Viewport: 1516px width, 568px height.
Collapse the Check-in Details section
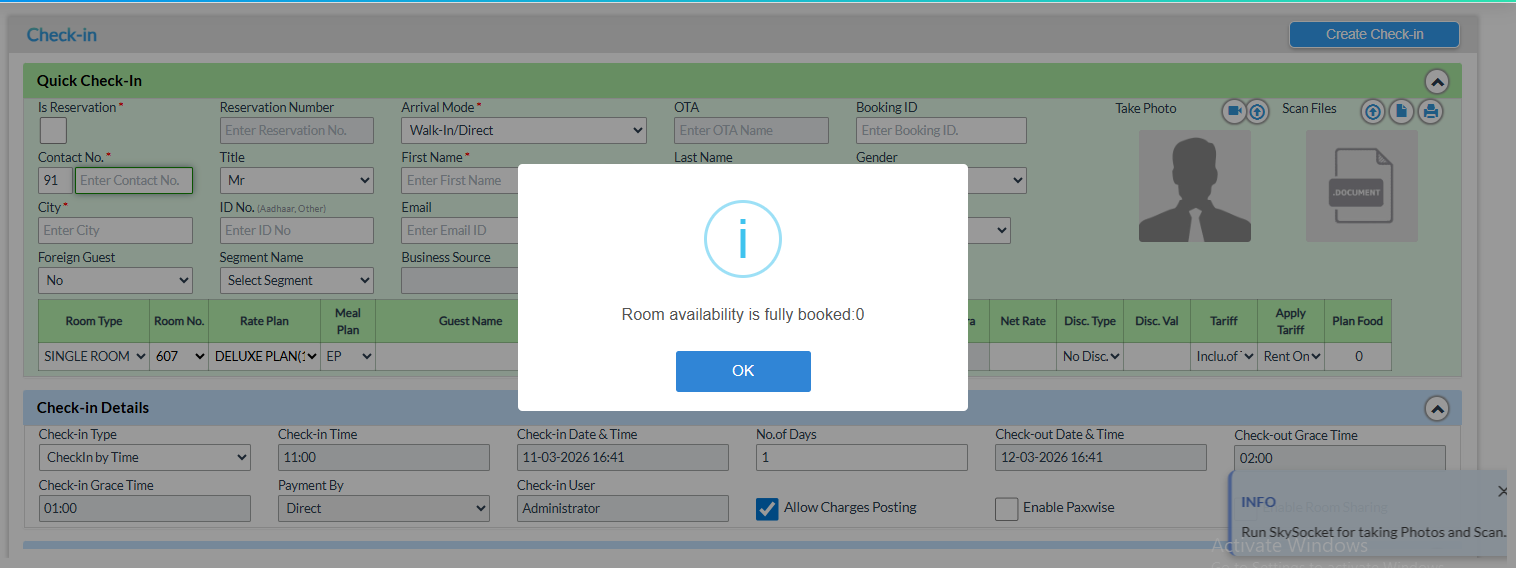(x=1436, y=408)
